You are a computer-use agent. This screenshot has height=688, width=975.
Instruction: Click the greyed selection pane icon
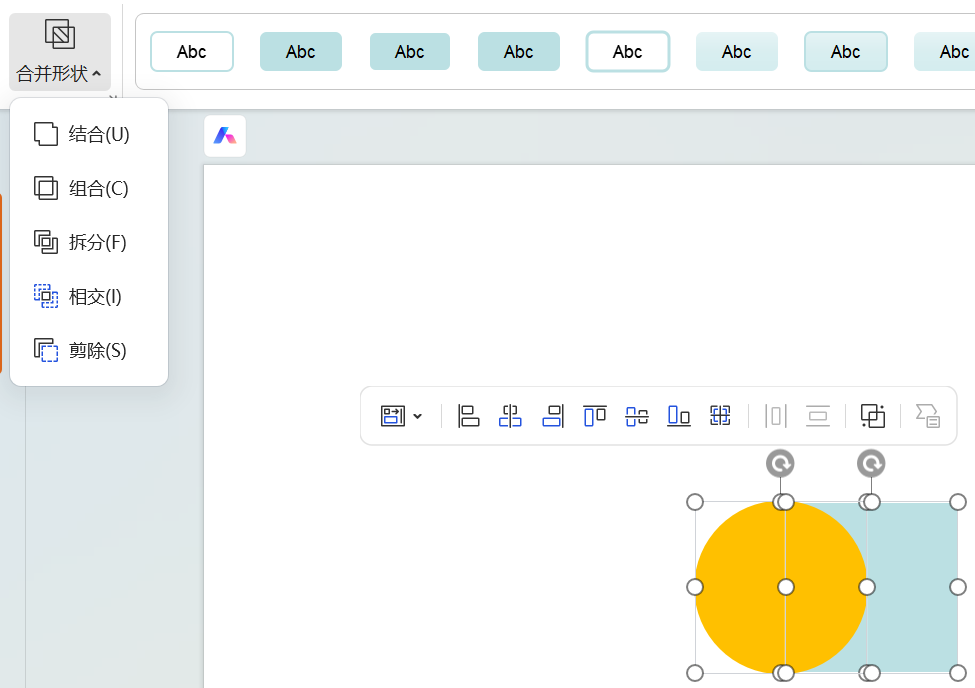click(928, 416)
